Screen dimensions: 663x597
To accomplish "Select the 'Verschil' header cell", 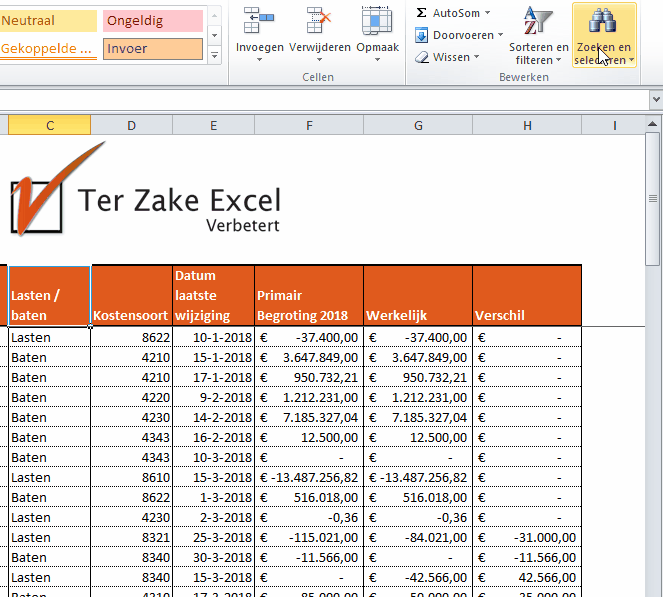I will click(x=527, y=296).
